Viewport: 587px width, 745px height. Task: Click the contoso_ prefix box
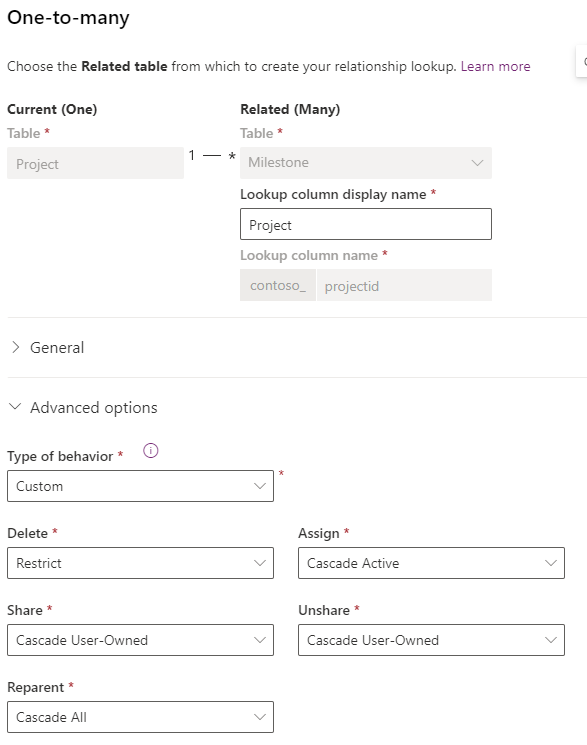278,286
